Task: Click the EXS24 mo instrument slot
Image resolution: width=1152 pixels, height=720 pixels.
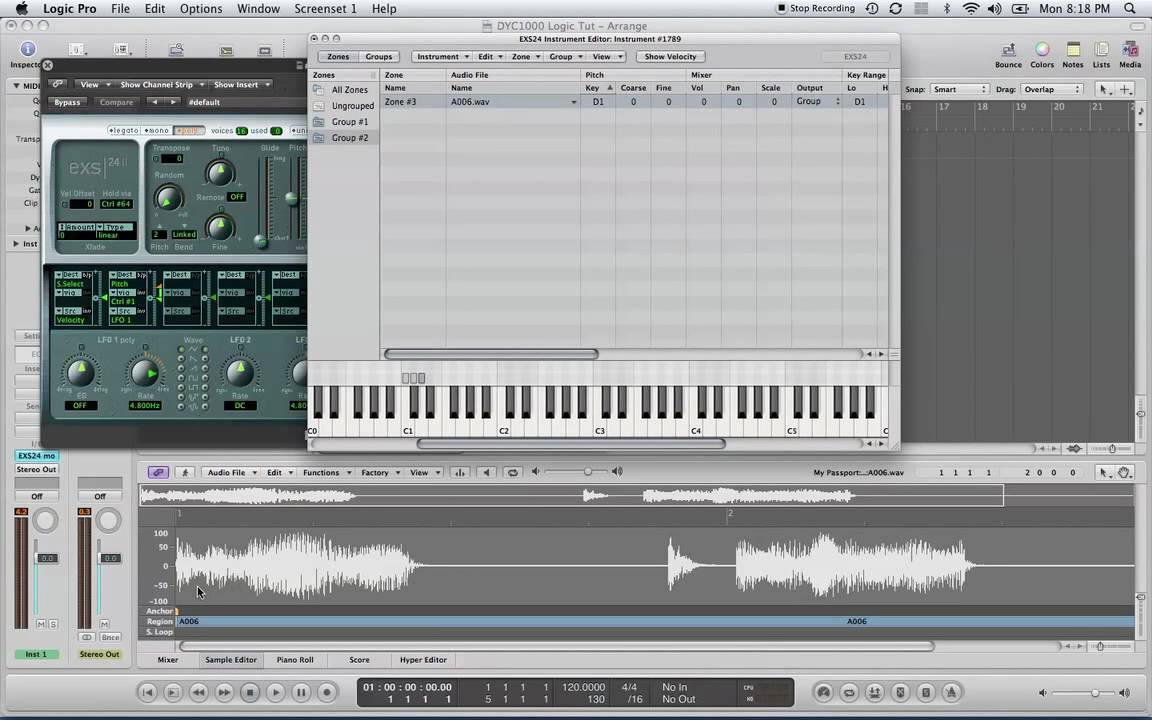Action: tap(37, 456)
